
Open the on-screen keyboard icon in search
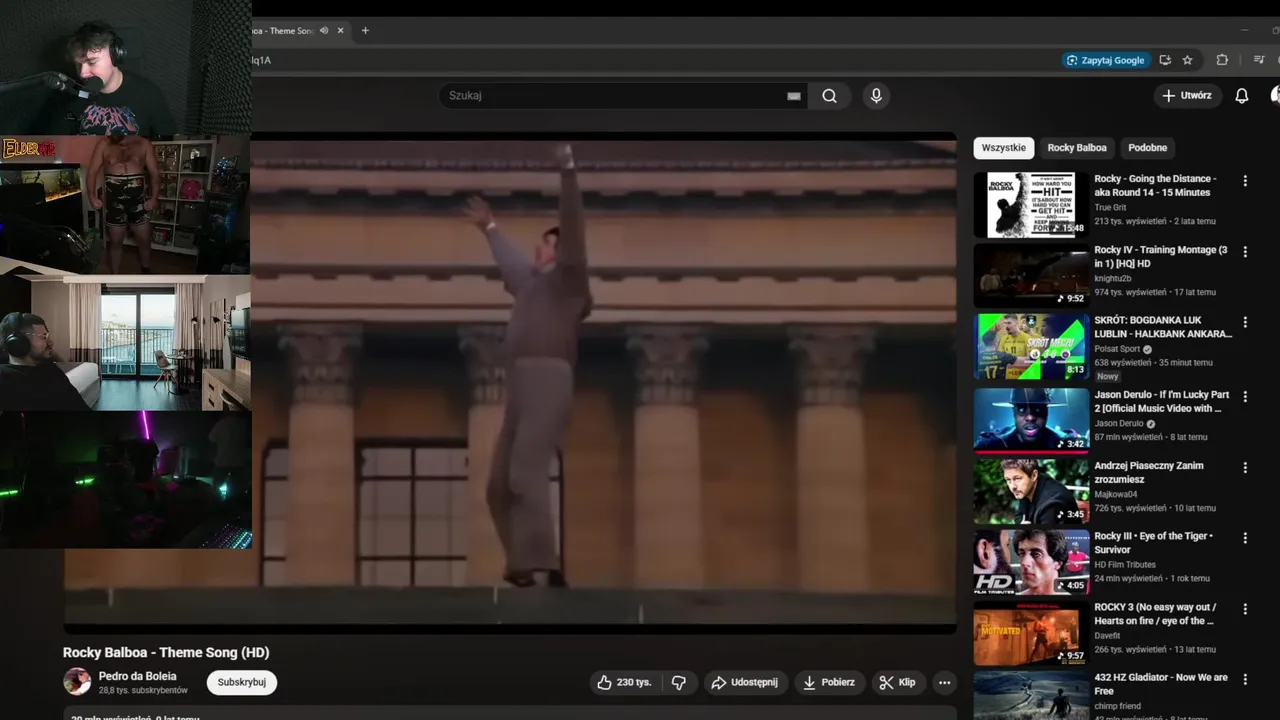tap(794, 96)
